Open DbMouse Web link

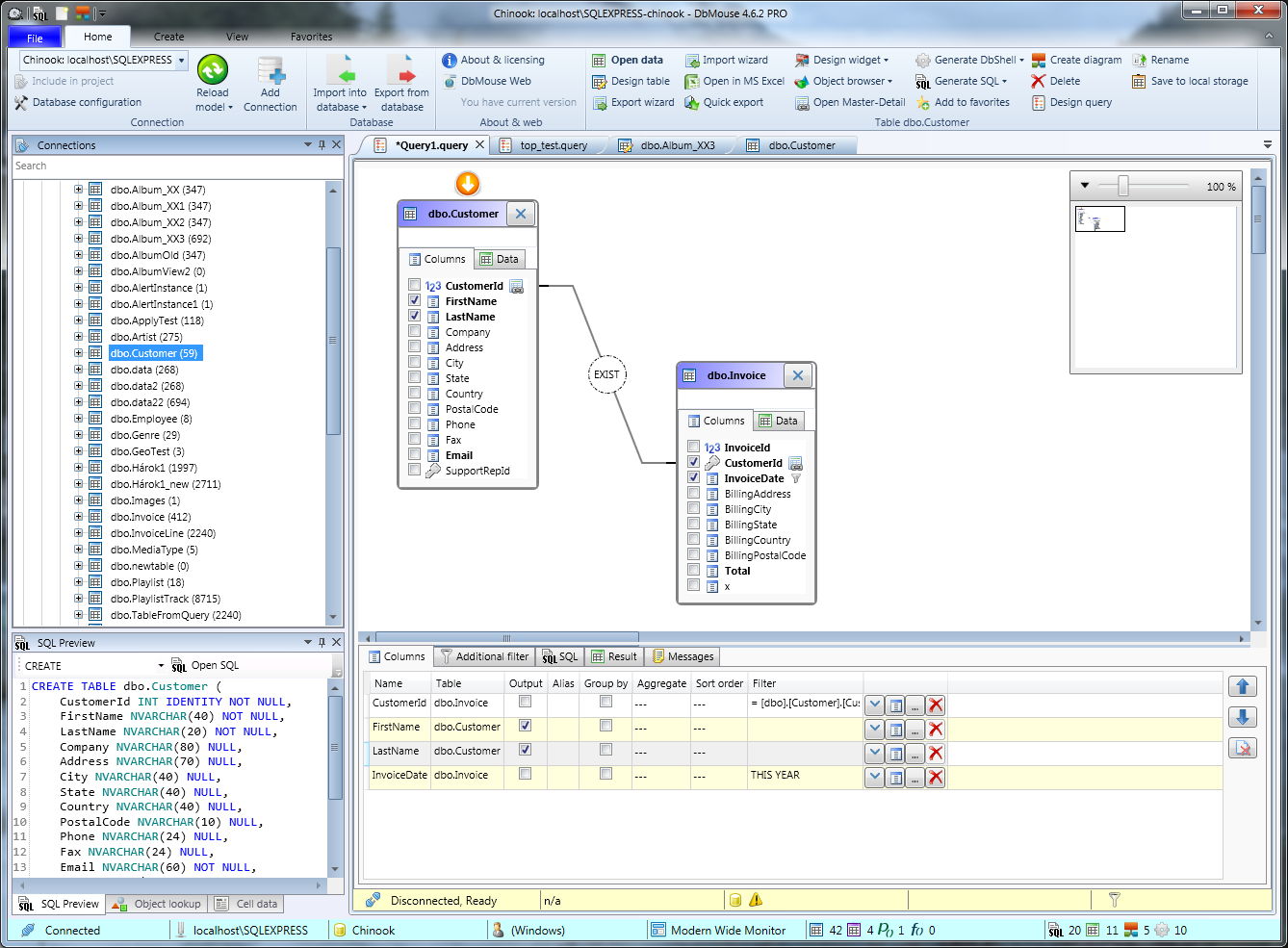(x=486, y=81)
